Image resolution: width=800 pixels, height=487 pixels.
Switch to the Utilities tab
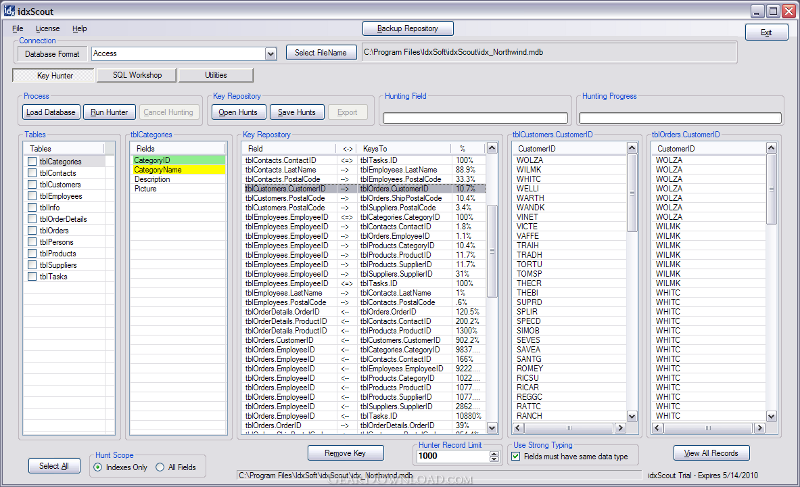pyautogui.click(x=215, y=75)
